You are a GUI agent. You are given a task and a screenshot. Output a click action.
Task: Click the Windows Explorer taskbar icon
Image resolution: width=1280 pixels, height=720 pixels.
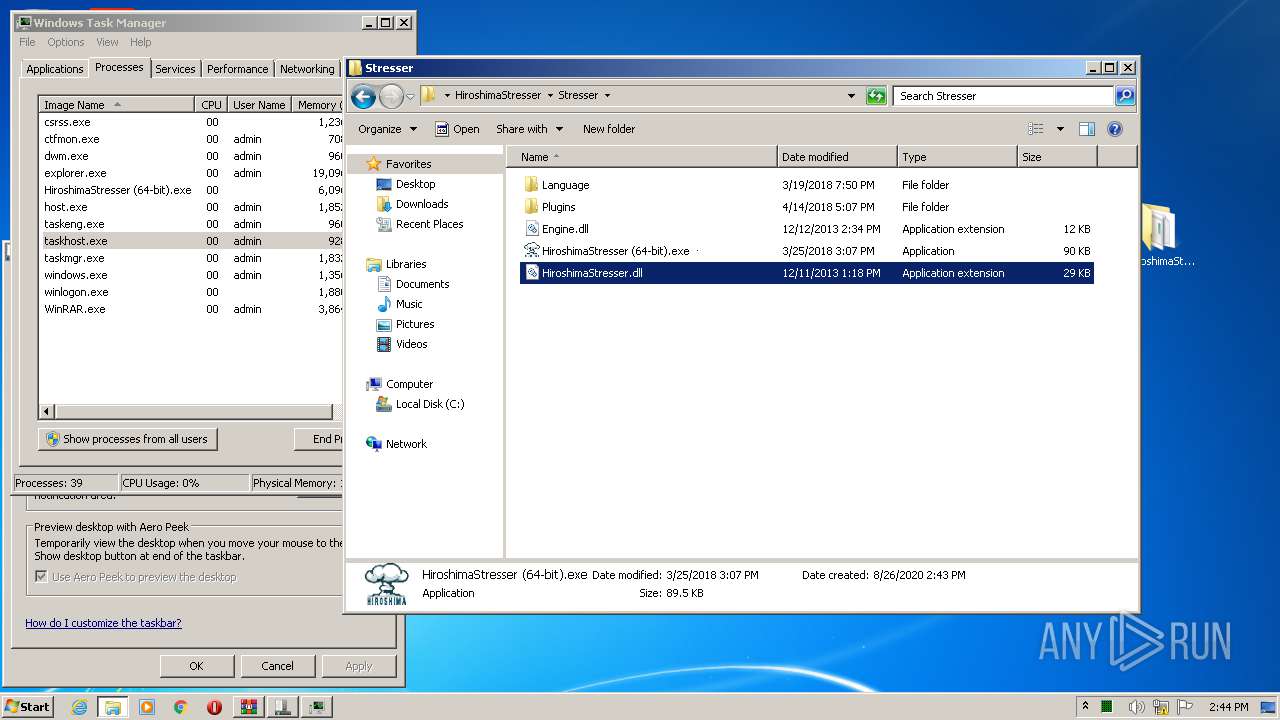(x=112, y=706)
